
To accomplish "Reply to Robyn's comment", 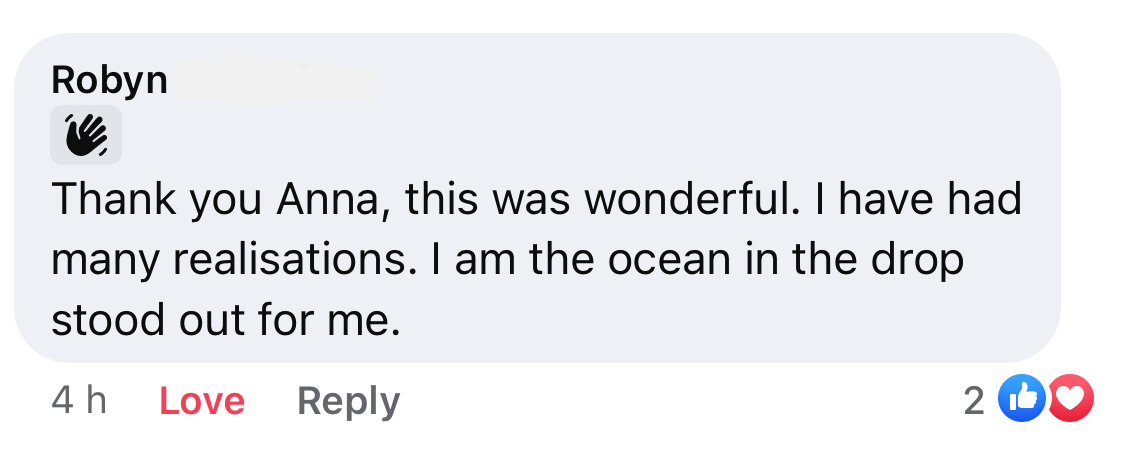I will (348, 401).
